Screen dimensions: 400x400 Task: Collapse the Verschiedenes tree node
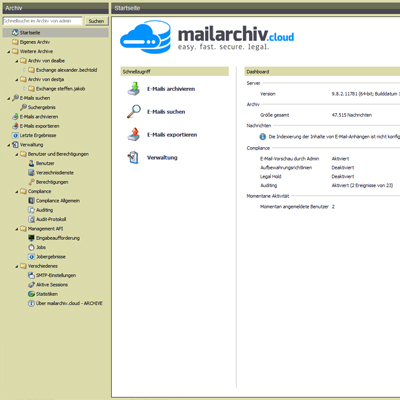point(17,266)
